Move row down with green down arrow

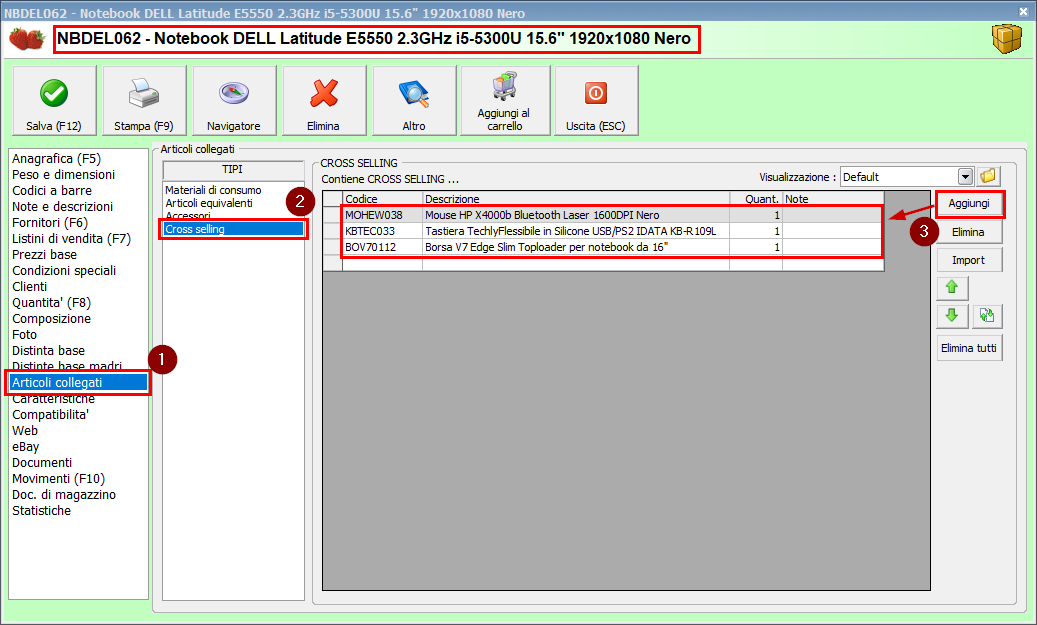(x=952, y=316)
